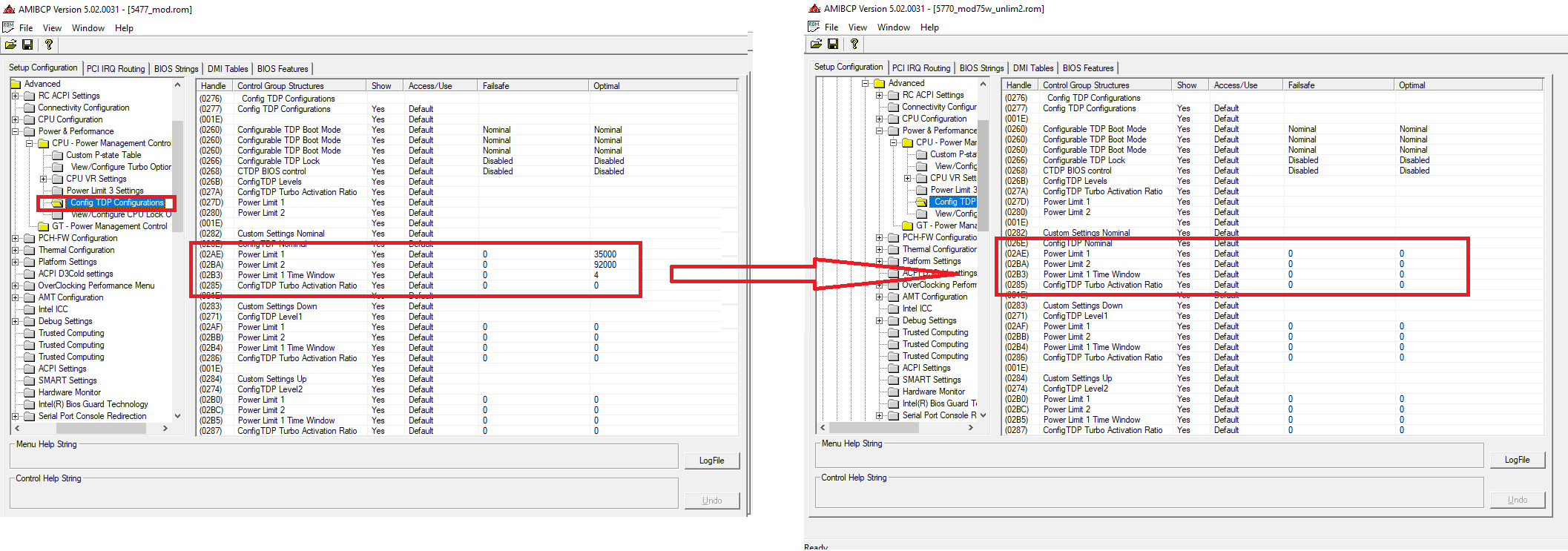Screen dimensions: 1568x551
Task: Open Help menu in right window
Action: pos(929,27)
